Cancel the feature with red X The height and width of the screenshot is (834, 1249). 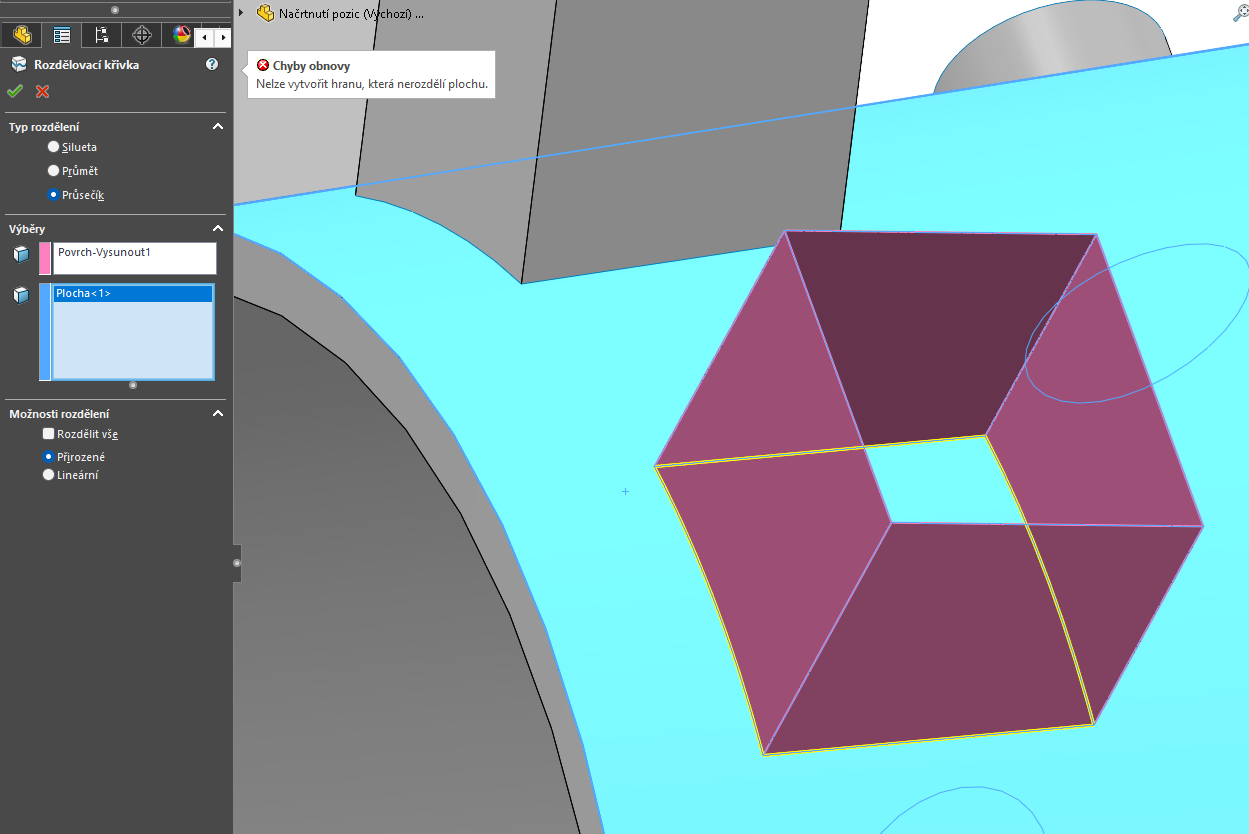tap(42, 92)
